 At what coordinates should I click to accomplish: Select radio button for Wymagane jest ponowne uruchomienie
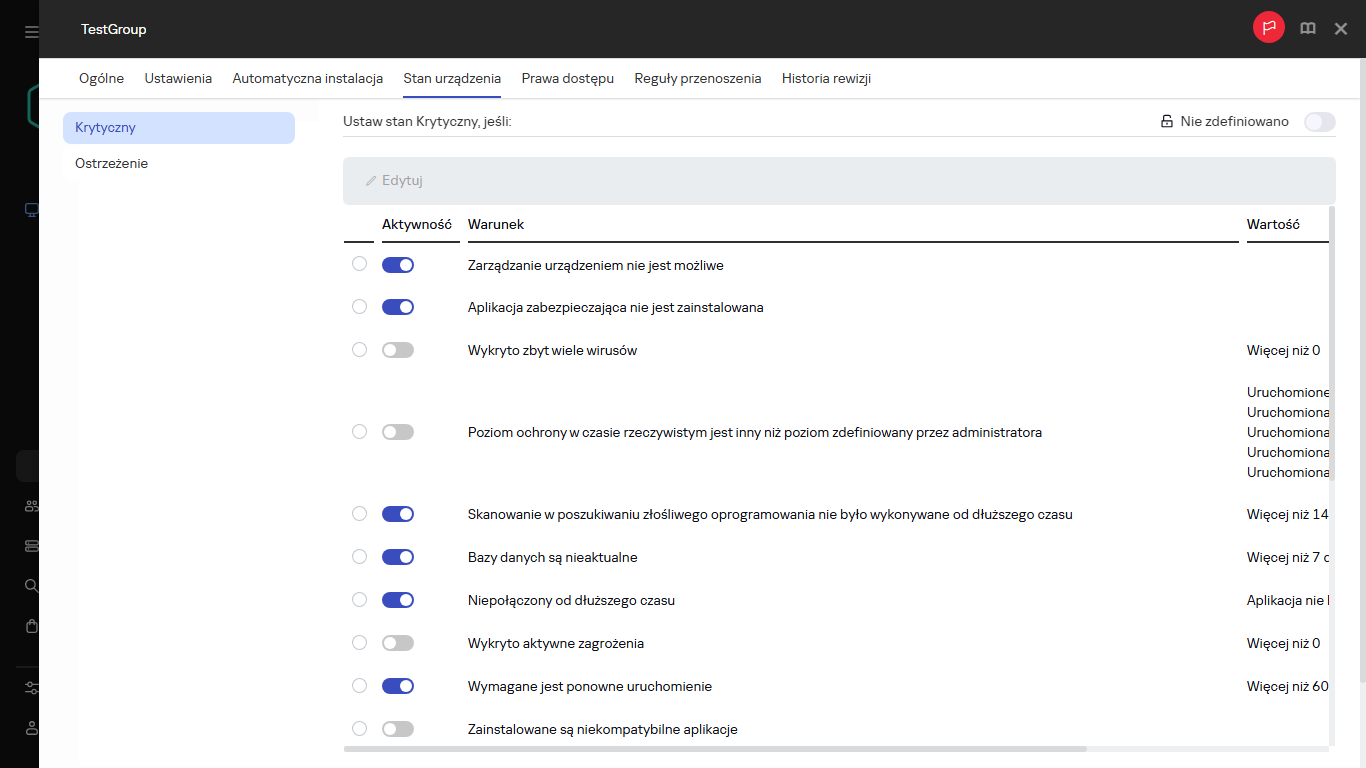click(x=360, y=686)
